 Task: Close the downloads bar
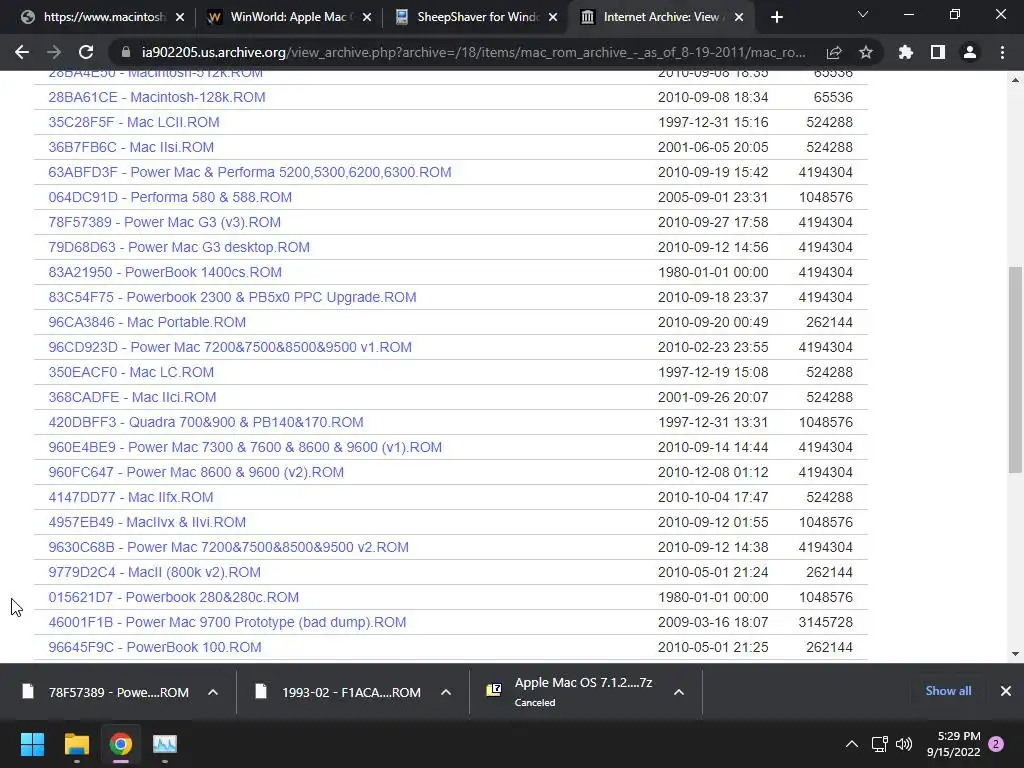1006,691
